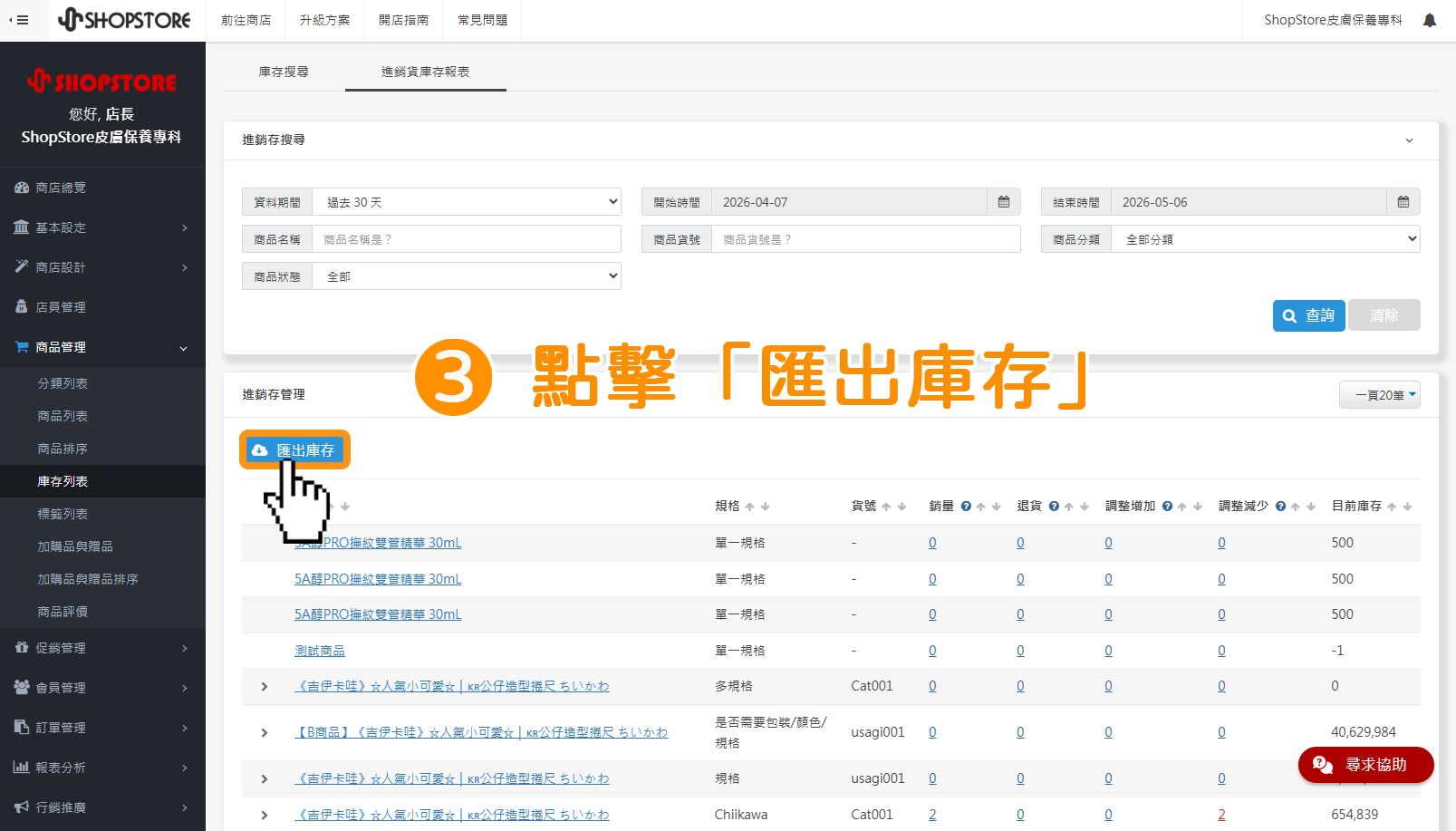Select the 進銷貨庫存報表 tab
1456x831 pixels.
pos(426,72)
